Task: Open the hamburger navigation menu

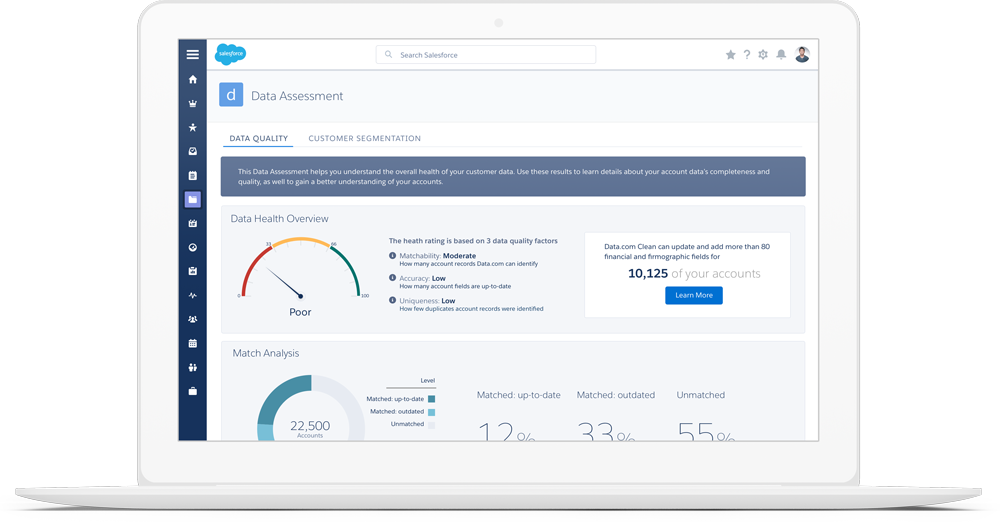Action: (x=192, y=55)
